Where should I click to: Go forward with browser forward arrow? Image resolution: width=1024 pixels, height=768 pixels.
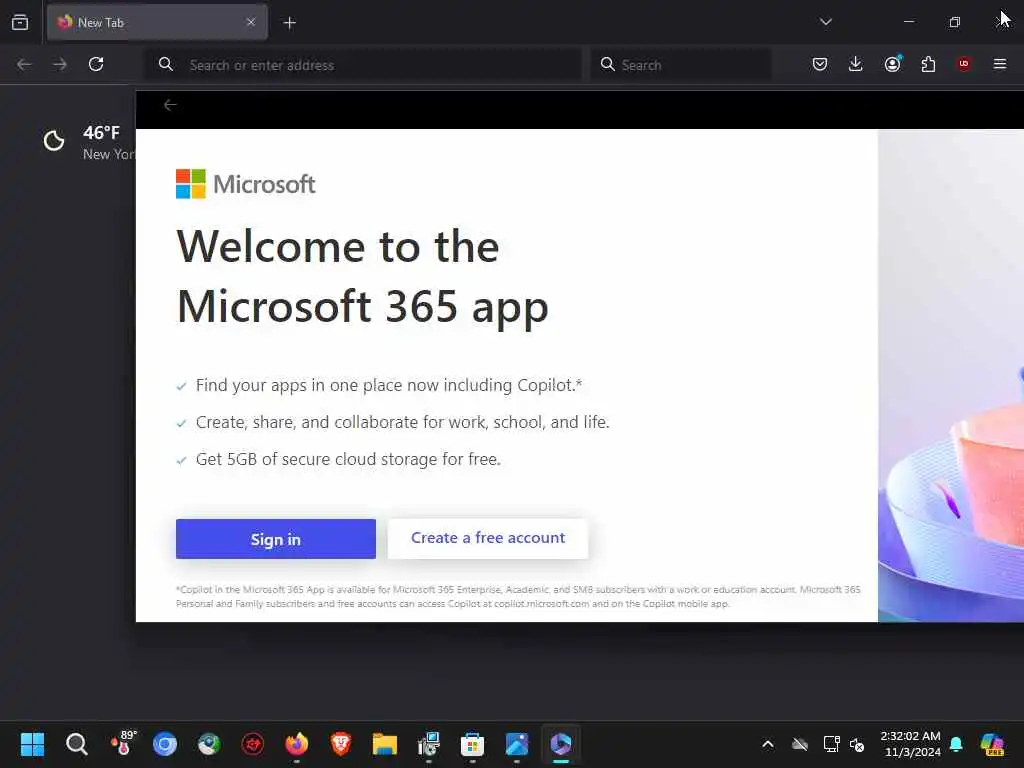(60, 64)
